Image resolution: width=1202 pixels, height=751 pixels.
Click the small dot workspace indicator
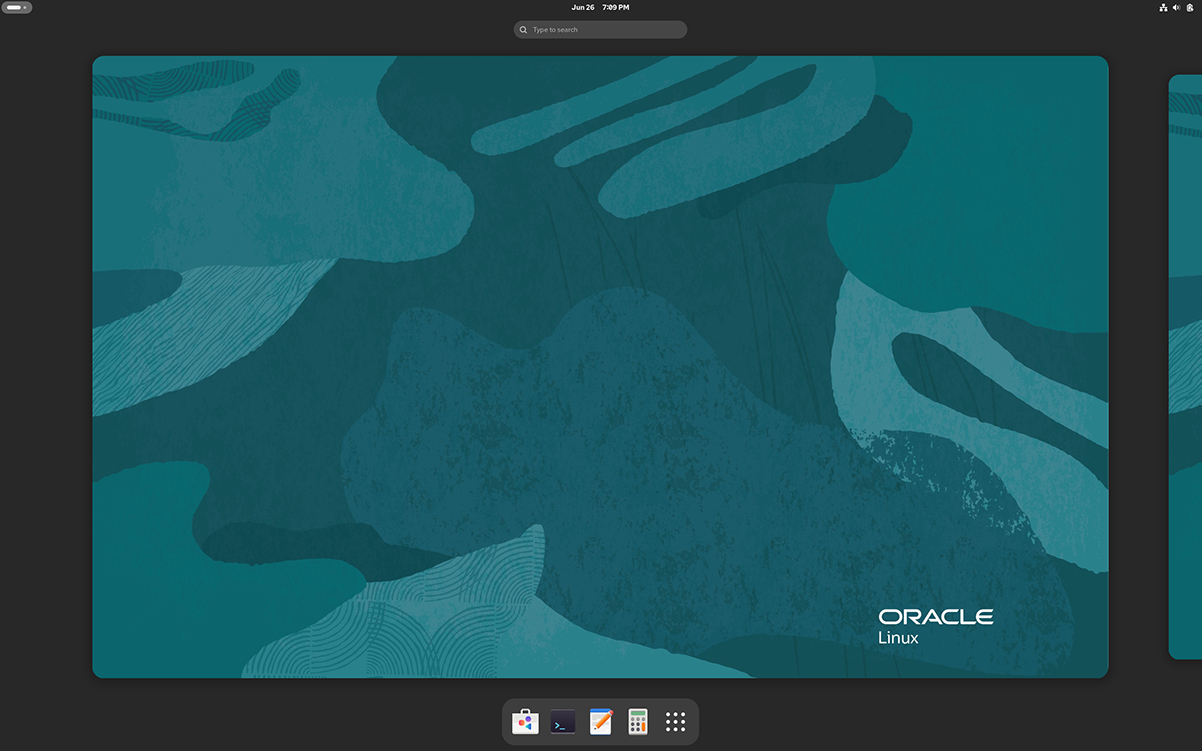tap(25, 7)
